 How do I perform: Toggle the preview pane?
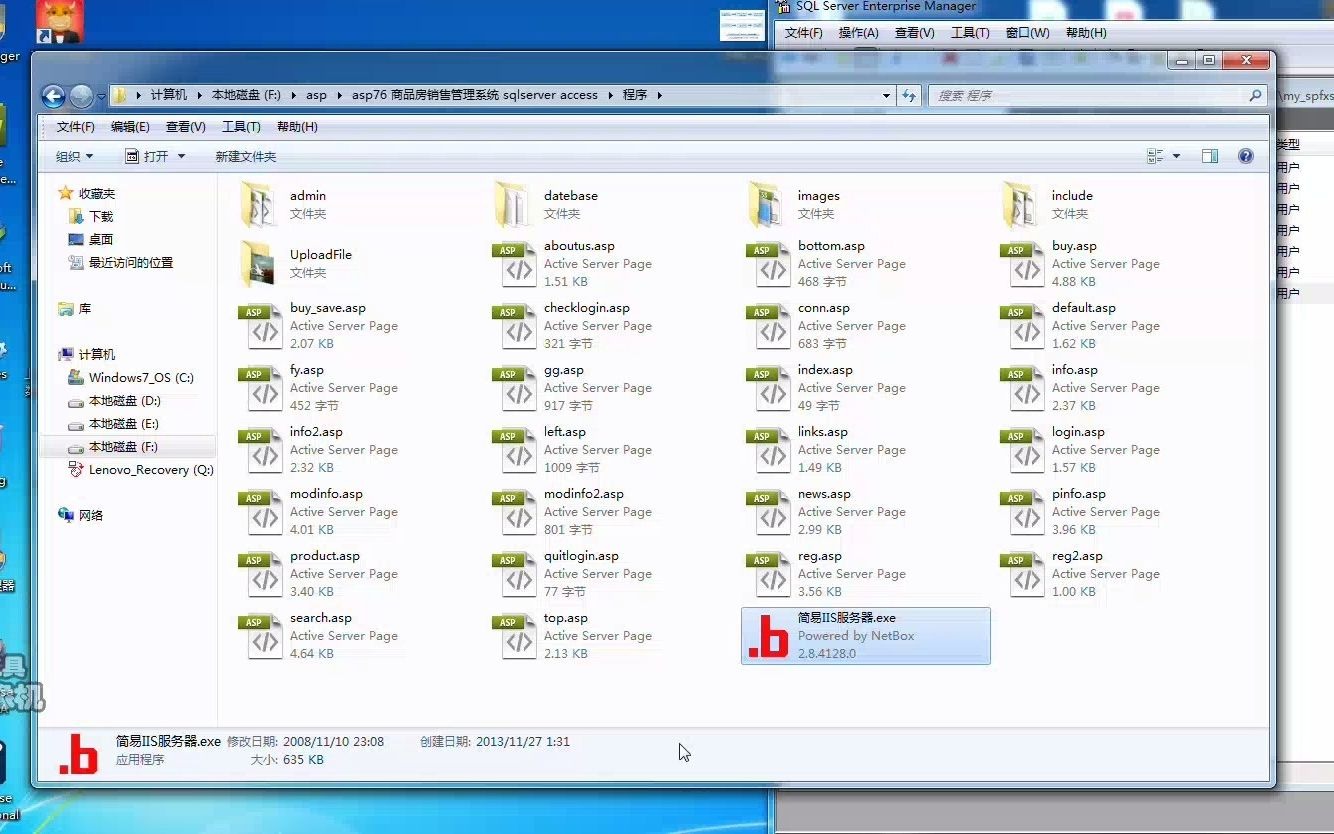pos(1210,155)
